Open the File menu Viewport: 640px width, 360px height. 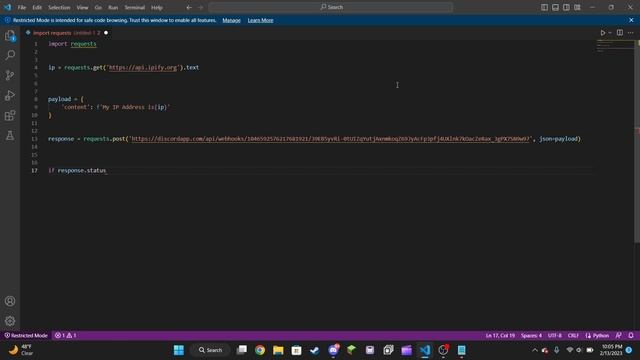pos(22,7)
